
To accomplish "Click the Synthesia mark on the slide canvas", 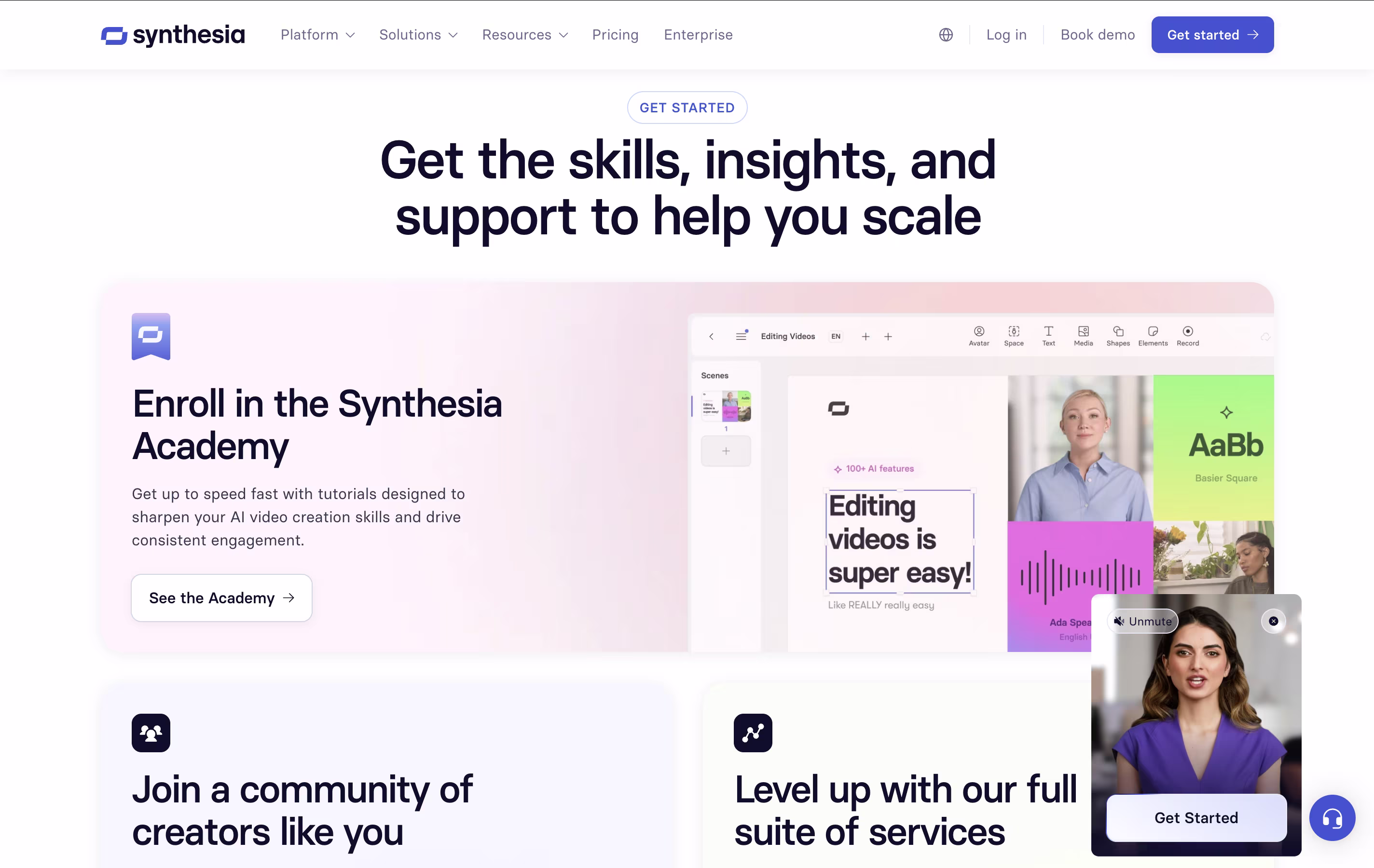I will coord(838,408).
